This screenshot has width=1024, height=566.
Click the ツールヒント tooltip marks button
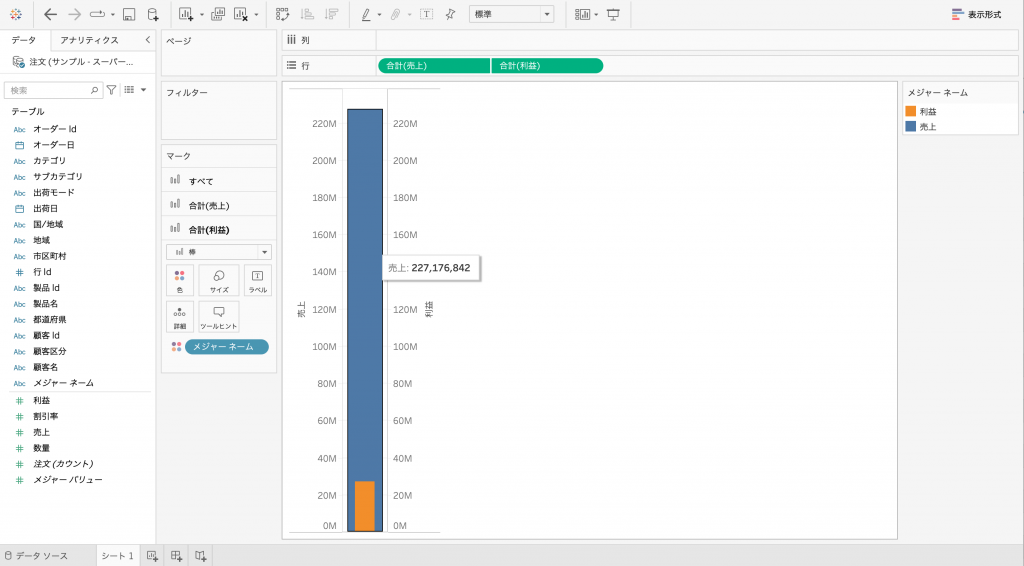pyautogui.click(x=219, y=317)
